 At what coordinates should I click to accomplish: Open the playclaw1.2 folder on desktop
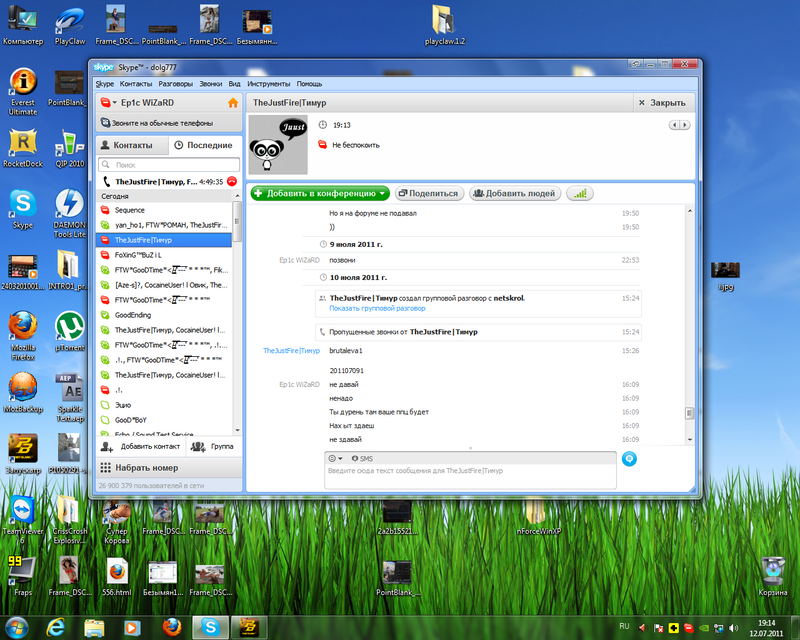tap(444, 26)
